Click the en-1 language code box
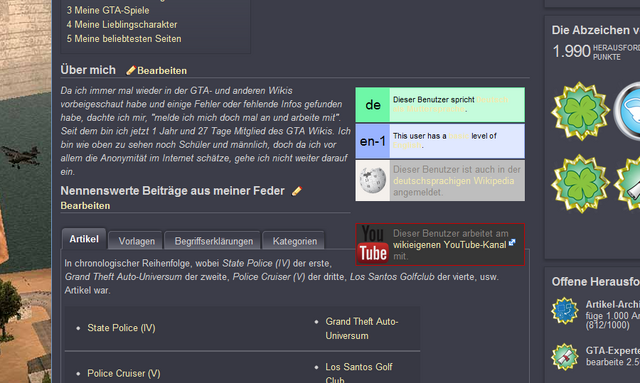 [373, 141]
